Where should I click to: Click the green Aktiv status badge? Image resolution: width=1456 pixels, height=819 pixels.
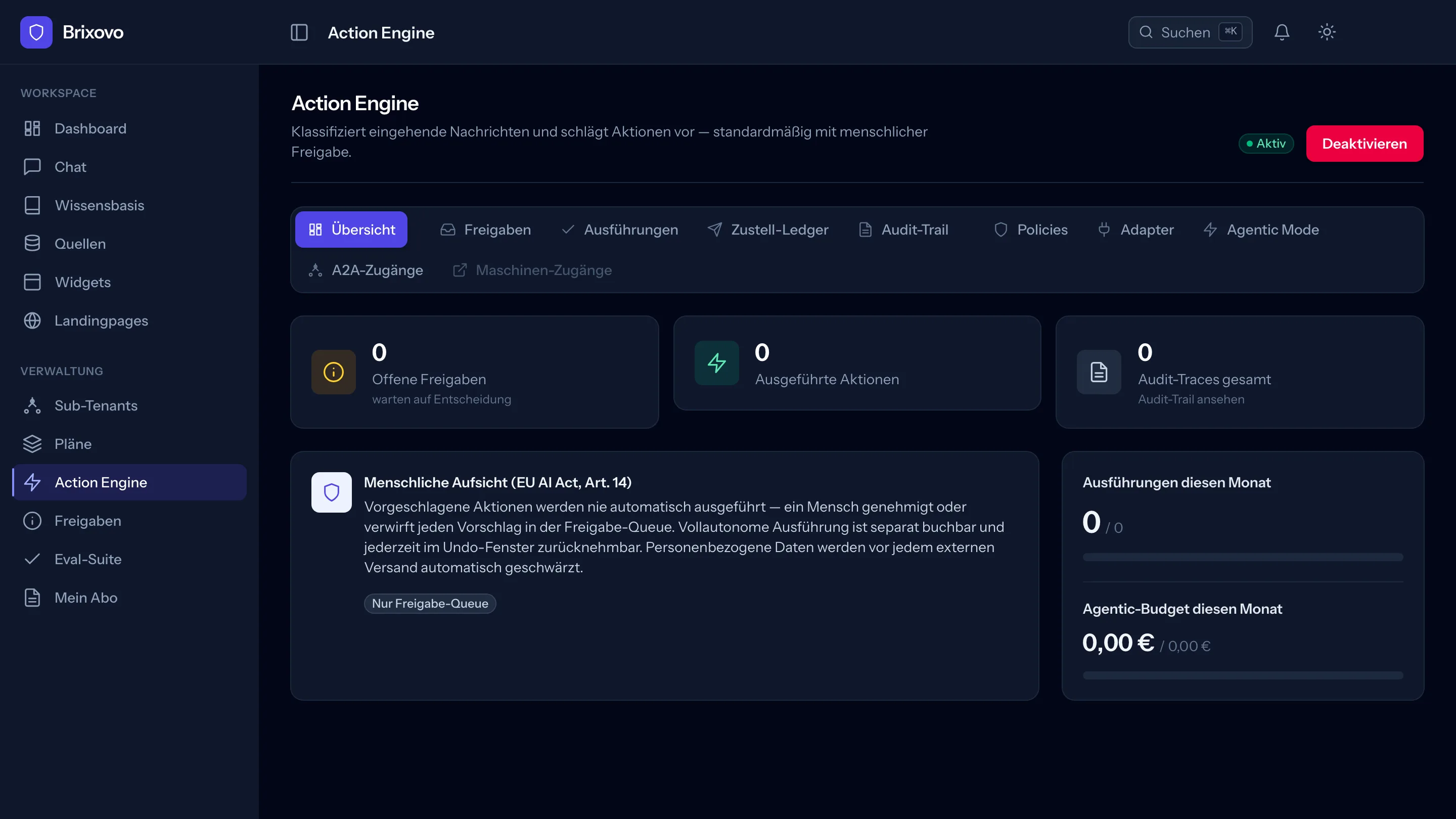(x=1266, y=144)
